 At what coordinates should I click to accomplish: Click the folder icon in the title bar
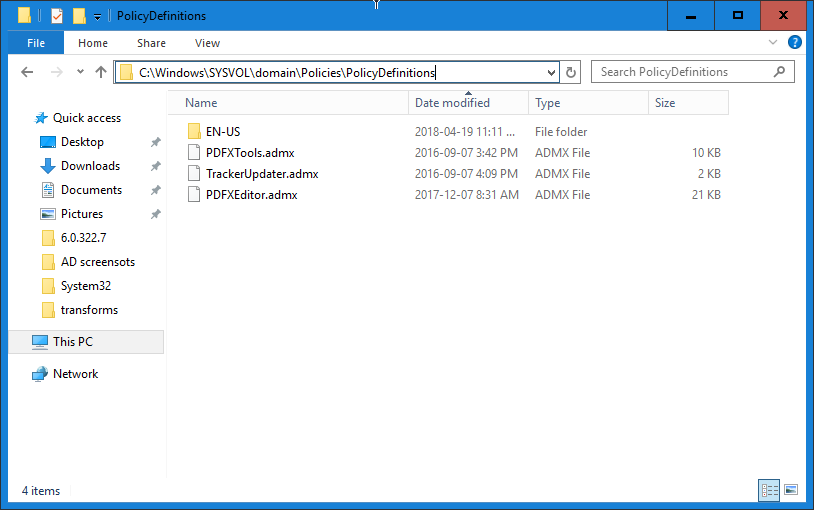tap(24, 16)
